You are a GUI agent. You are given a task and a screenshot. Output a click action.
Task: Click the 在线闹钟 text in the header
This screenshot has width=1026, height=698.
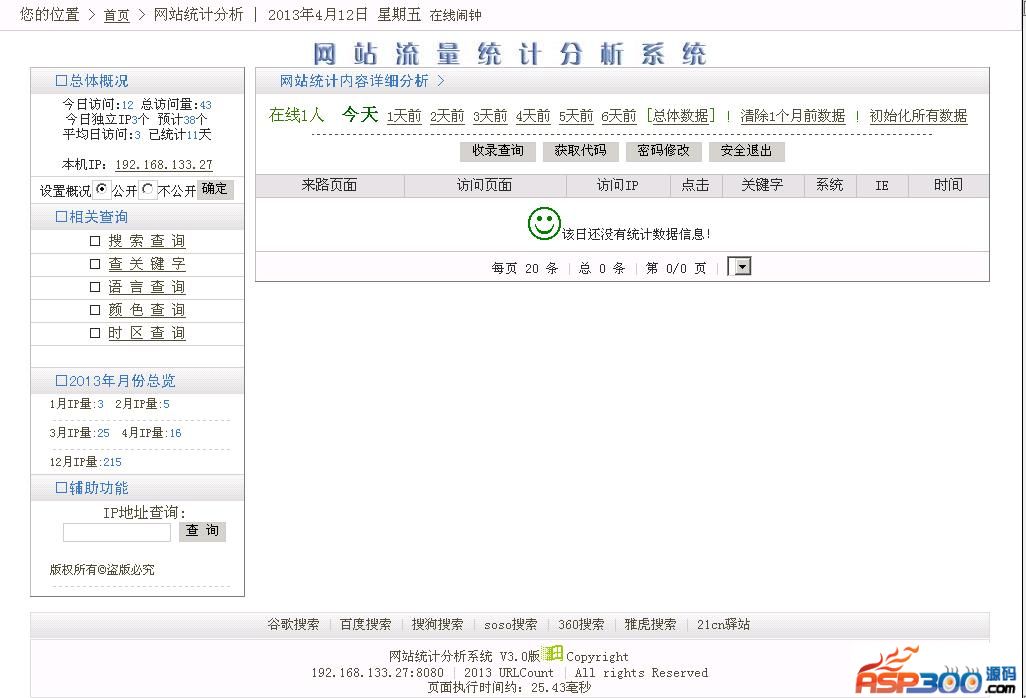455,15
